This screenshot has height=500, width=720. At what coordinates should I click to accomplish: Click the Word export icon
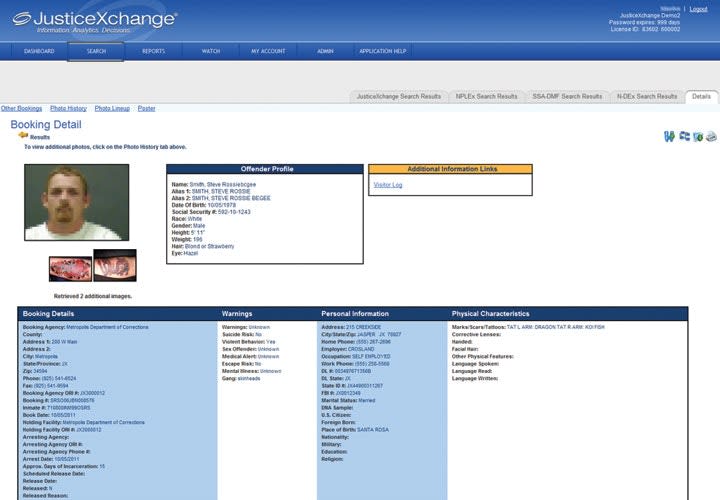tap(669, 136)
